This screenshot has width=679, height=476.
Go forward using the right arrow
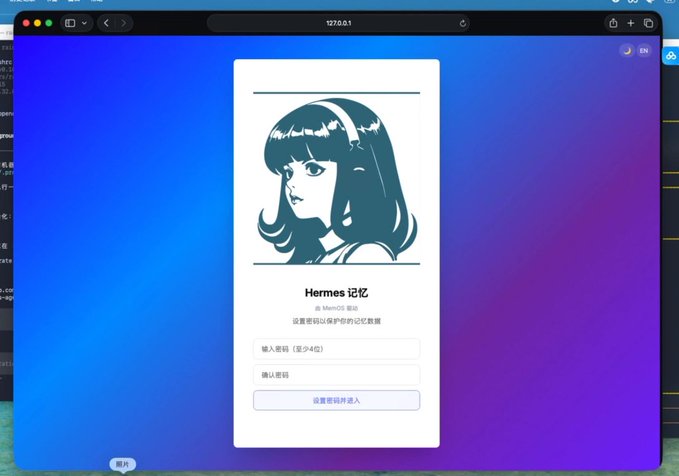124,23
